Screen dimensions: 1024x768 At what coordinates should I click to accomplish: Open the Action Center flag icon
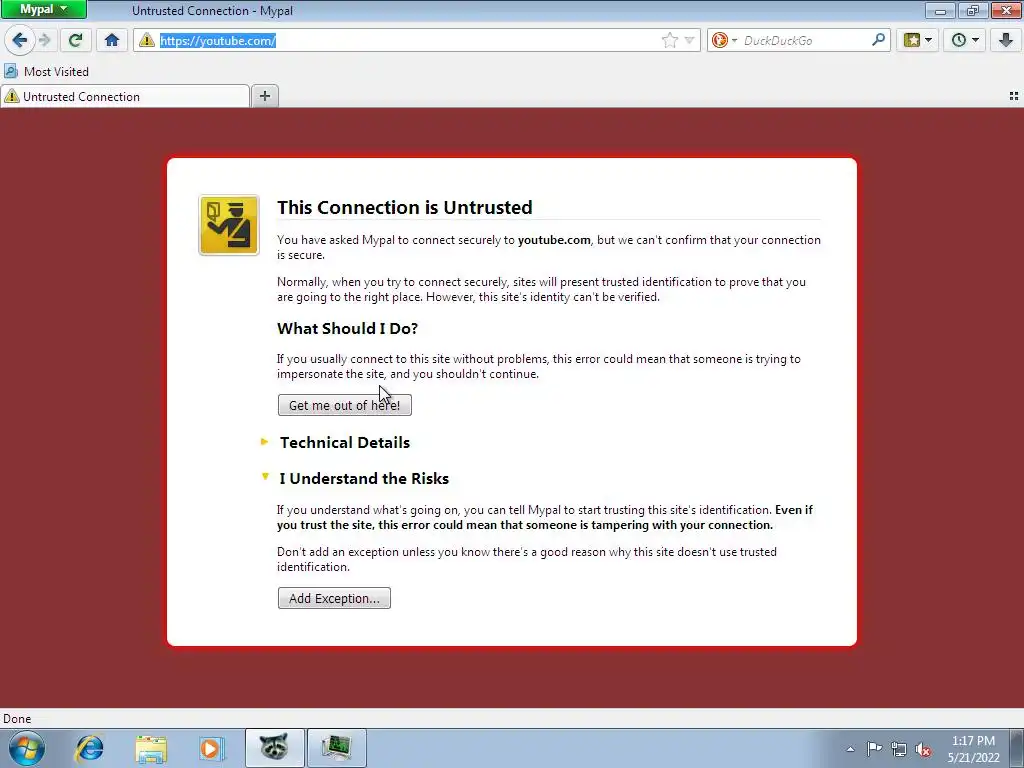click(x=874, y=749)
